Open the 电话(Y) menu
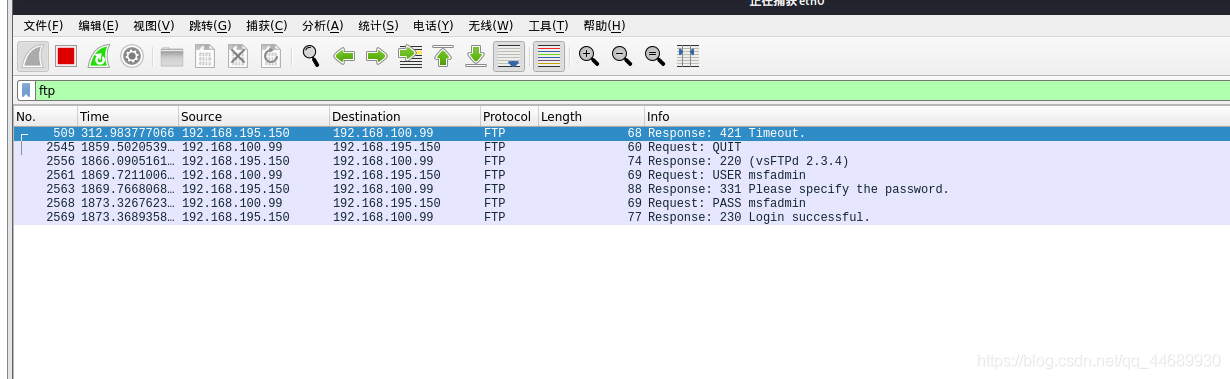Viewport: 1230px width, 379px height. [x=433, y=25]
